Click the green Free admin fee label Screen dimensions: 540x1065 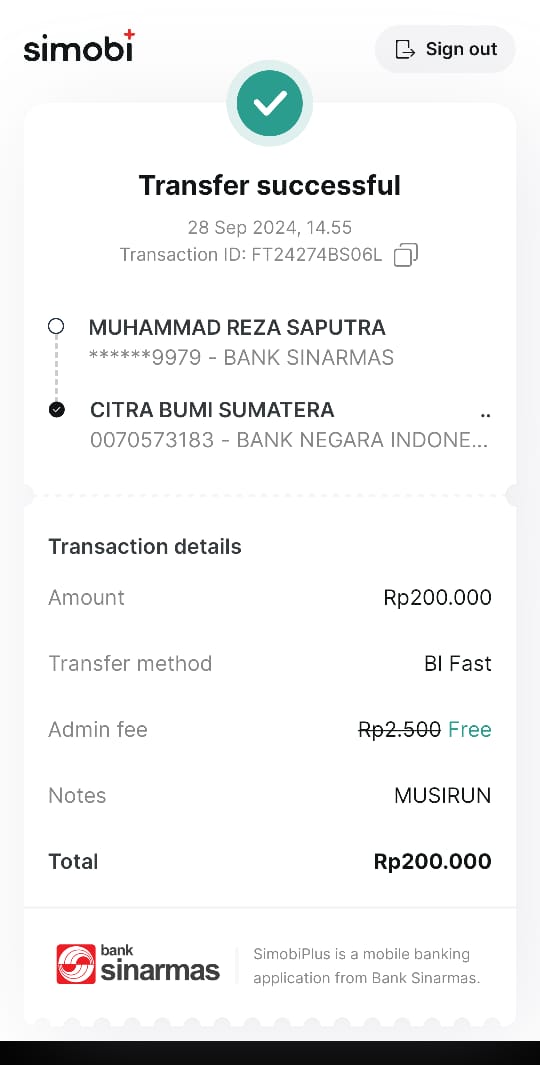point(470,729)
